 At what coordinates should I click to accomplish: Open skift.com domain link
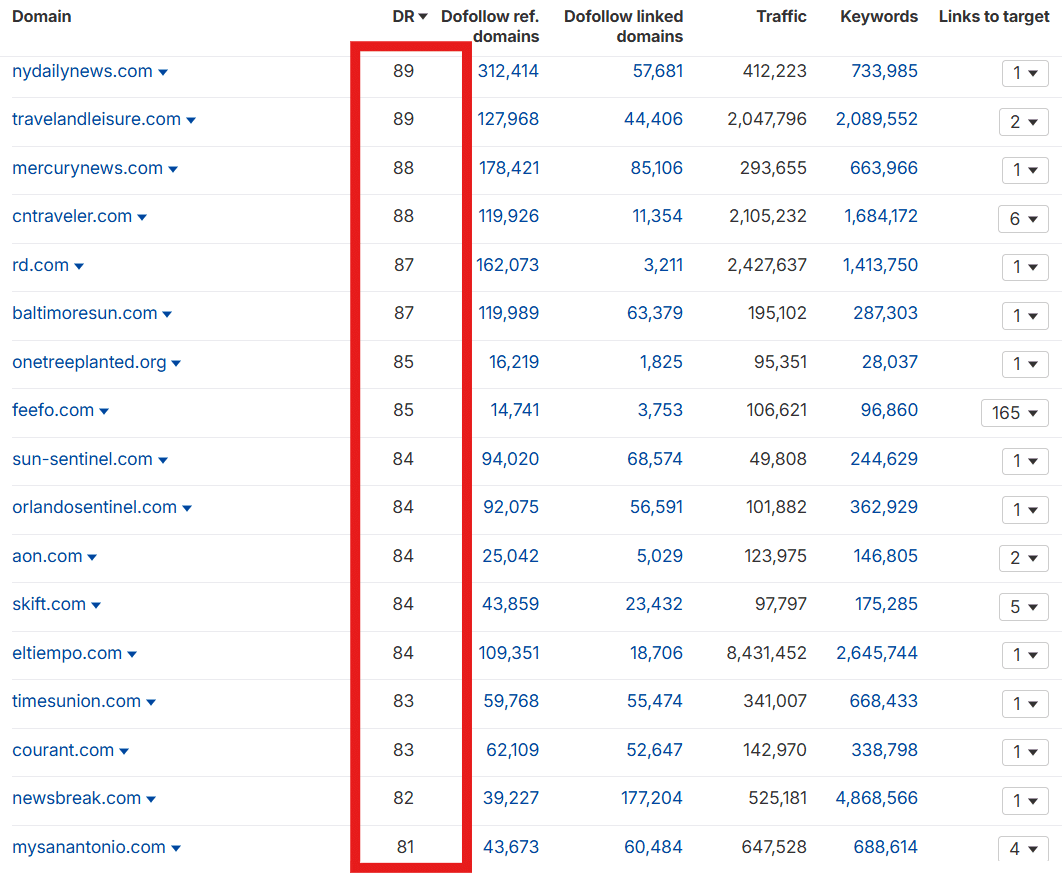pos(49,604)
